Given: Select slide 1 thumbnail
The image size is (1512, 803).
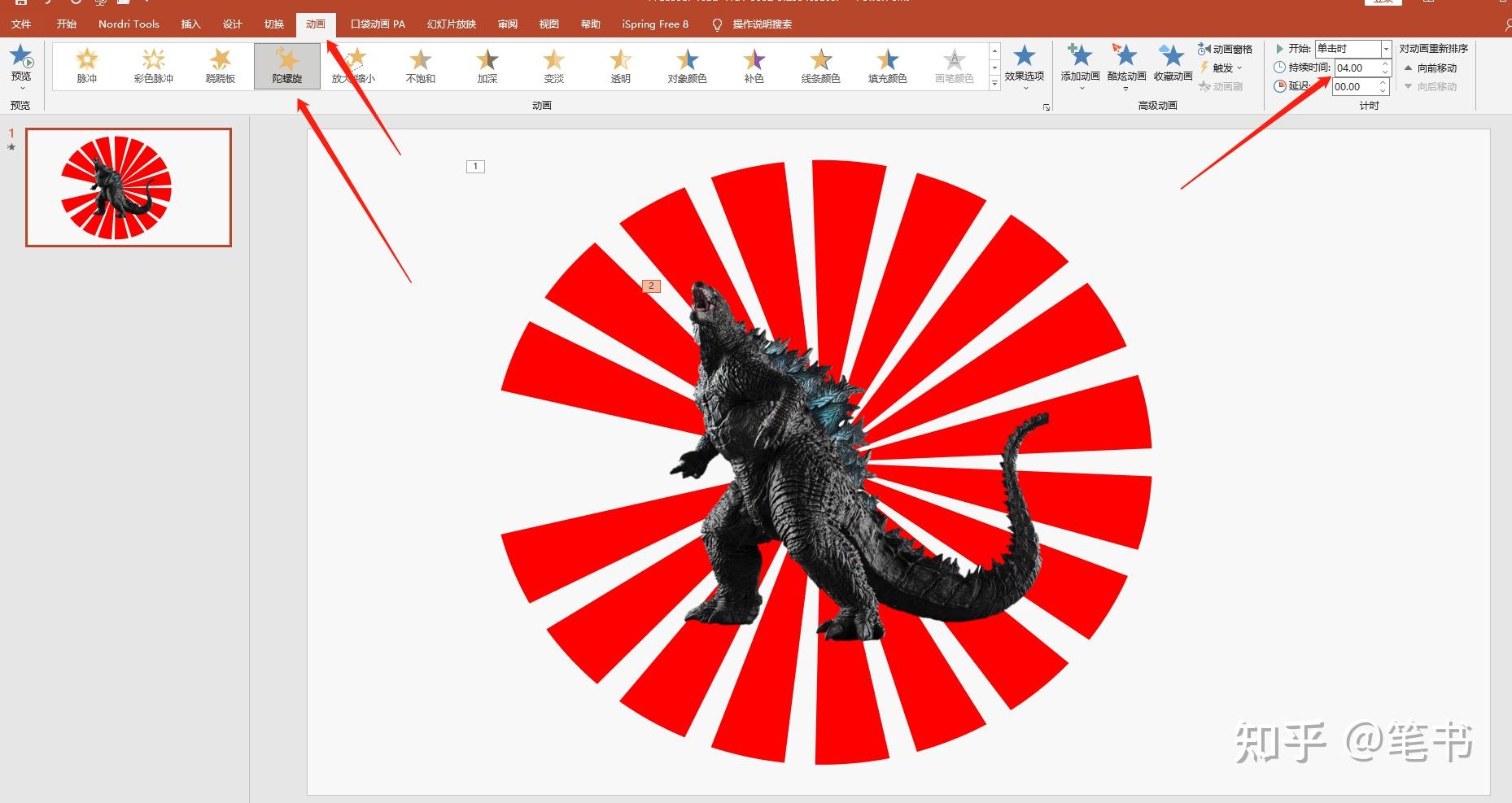Looking at the screenshot, I should point(129,187).
